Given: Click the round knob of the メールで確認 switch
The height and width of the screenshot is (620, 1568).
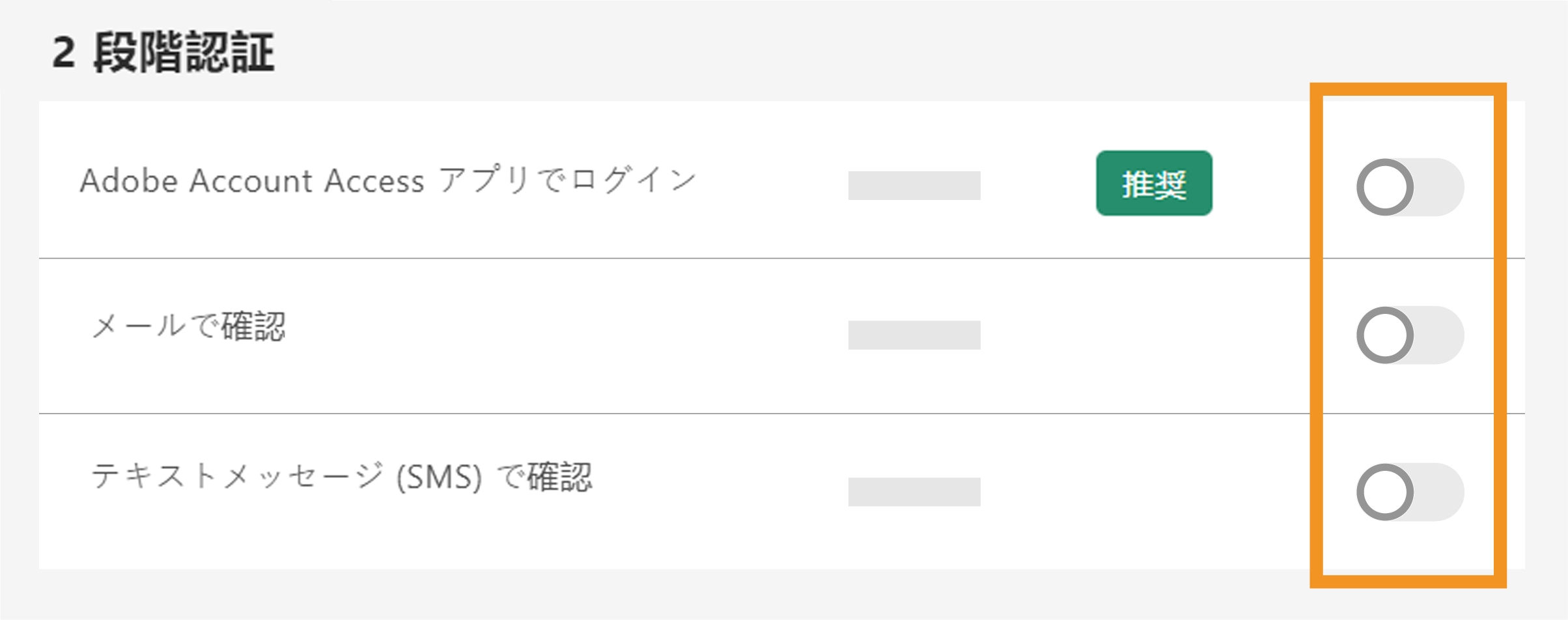Looking at the screenshot, I should click(1385, 335).
